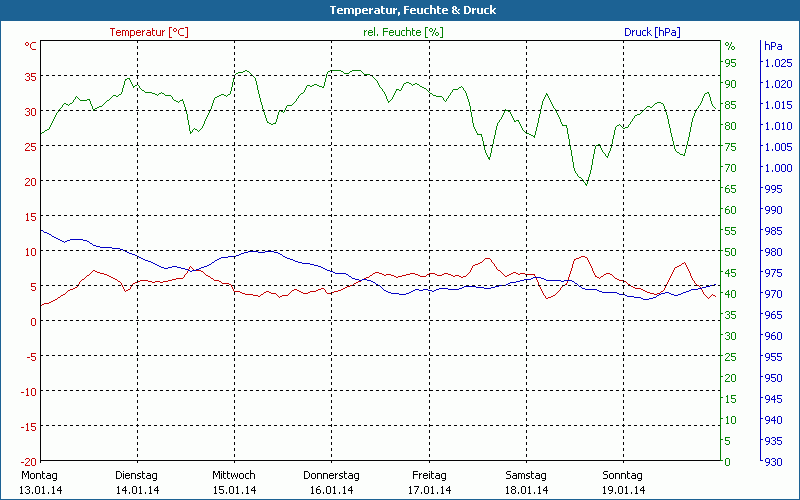800x500 pixels.
Task: Click the '1.020' tick on the pressure axis
Action: click(779, 84)
